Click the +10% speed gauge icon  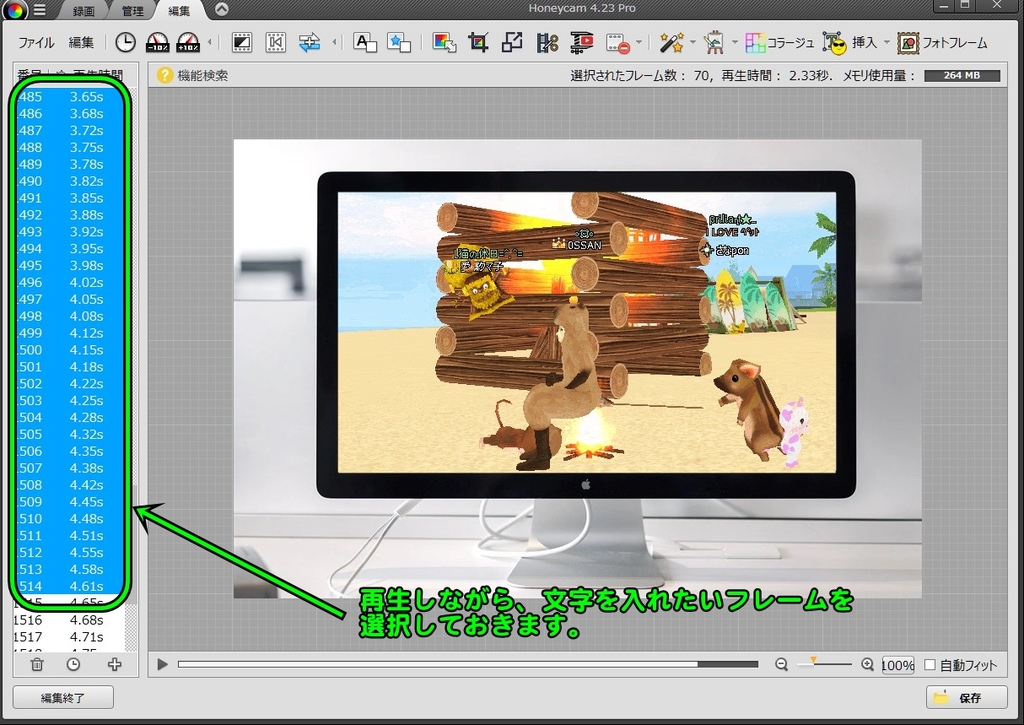(x=188, y=42)
